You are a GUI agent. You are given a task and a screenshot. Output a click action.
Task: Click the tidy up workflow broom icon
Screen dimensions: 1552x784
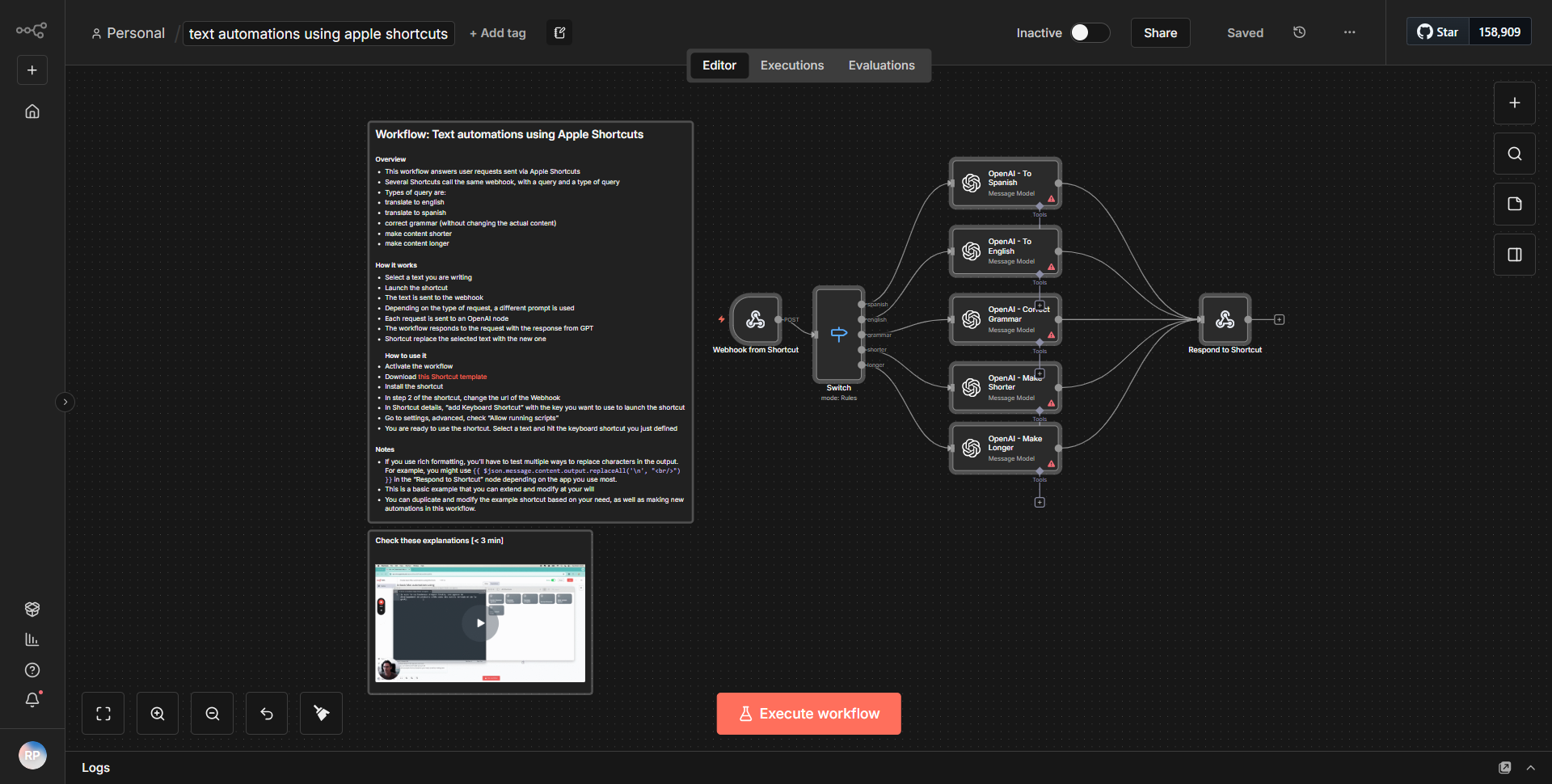coord(322,714)
